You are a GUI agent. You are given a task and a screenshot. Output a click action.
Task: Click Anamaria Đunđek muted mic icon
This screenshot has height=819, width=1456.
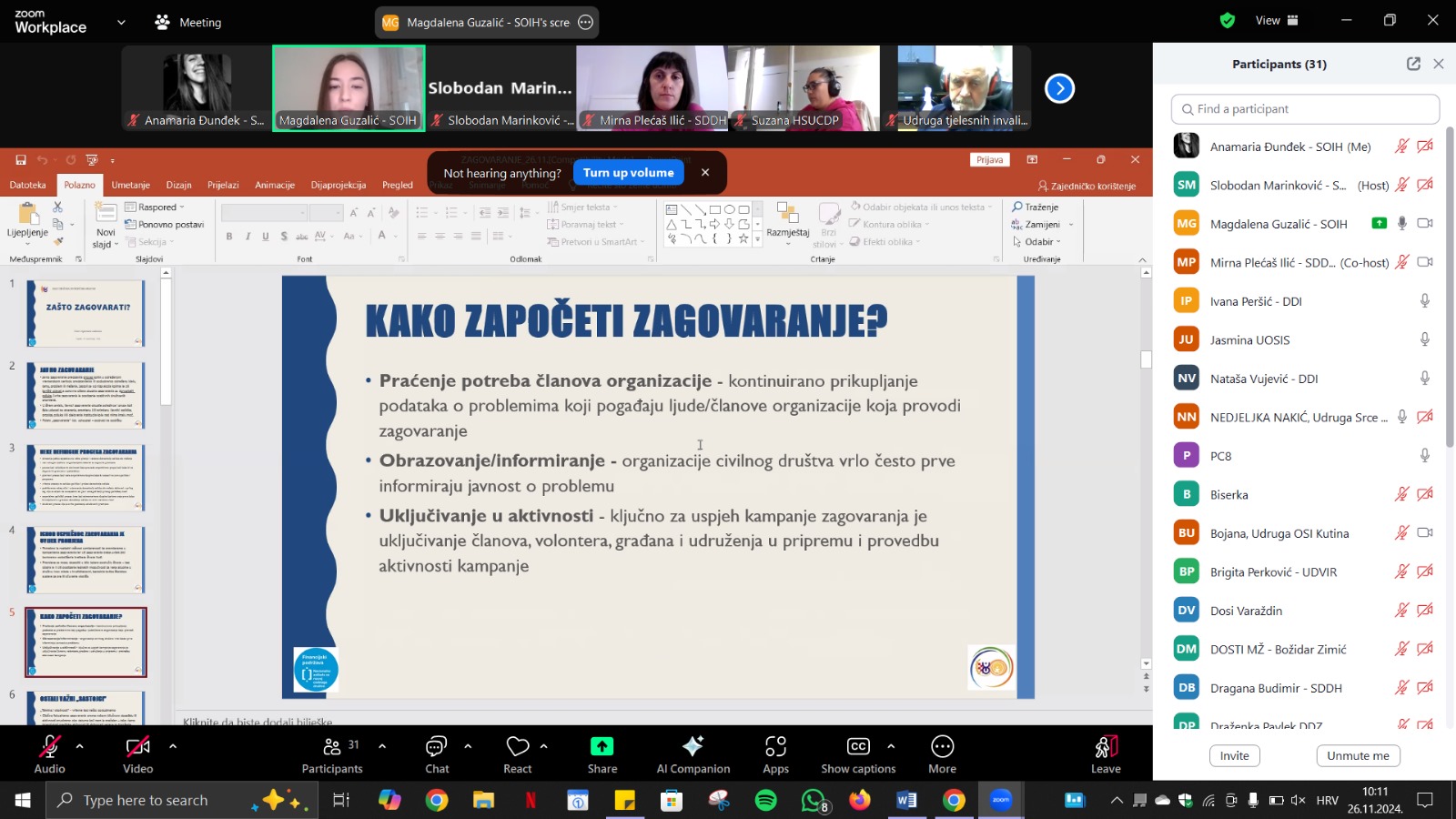pyautogui.click(x=1402, y=147)
